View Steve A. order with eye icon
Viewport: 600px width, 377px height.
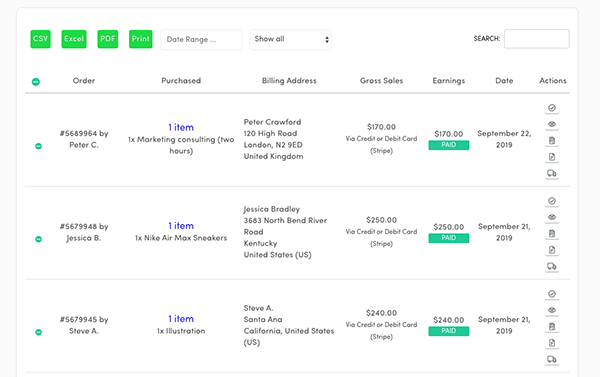[552, 310]
